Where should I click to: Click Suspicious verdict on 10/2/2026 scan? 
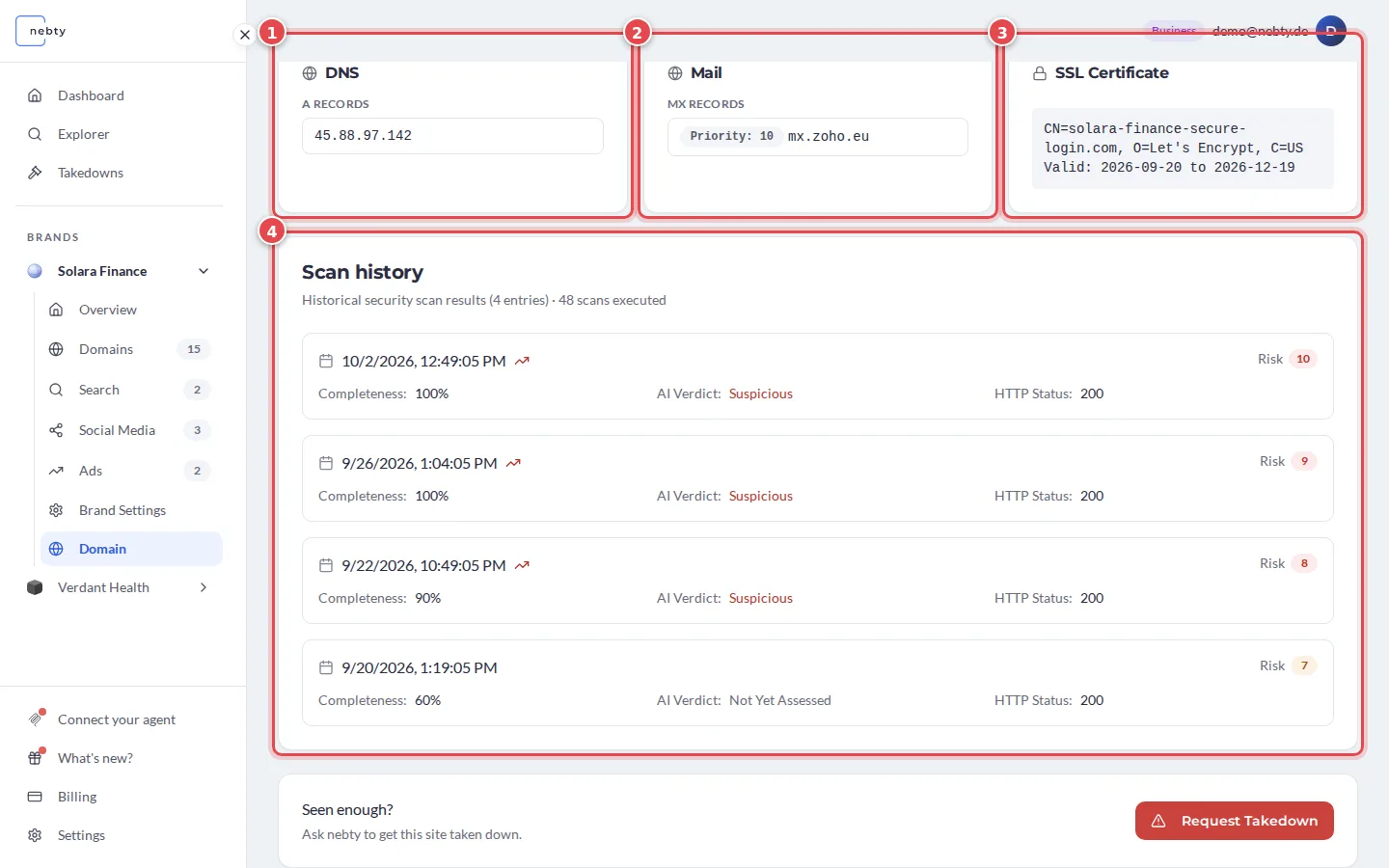pyautogui.click(x=761, y=393)
